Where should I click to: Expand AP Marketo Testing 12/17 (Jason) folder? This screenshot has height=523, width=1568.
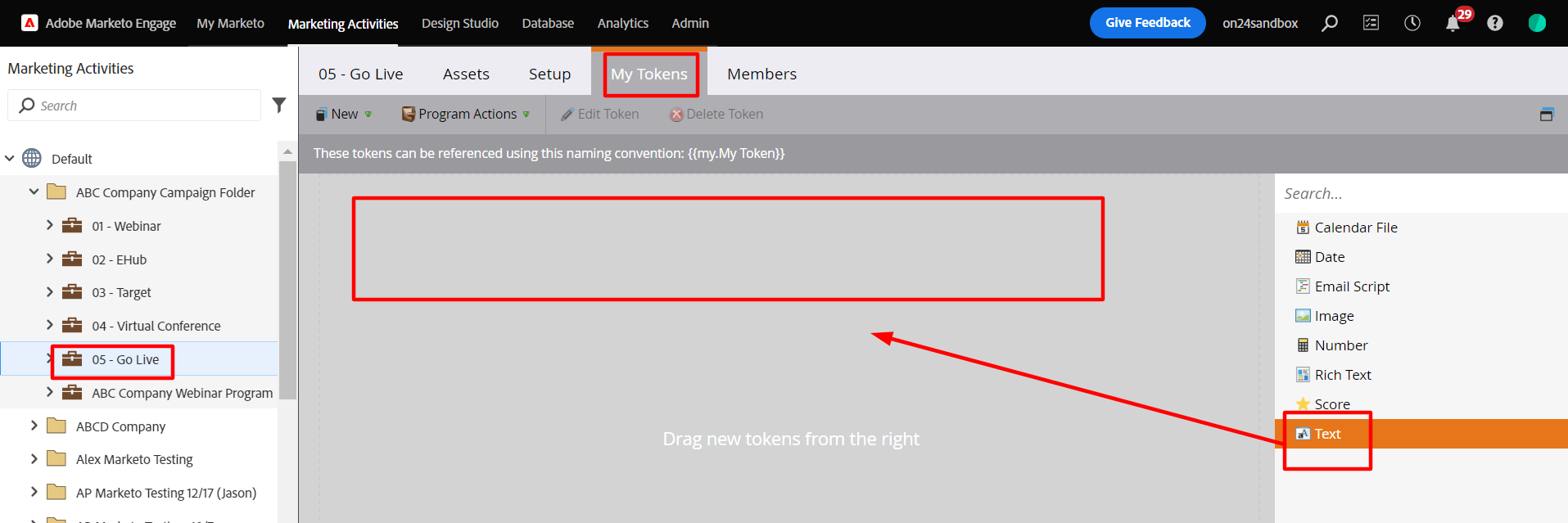coord(34,492)
